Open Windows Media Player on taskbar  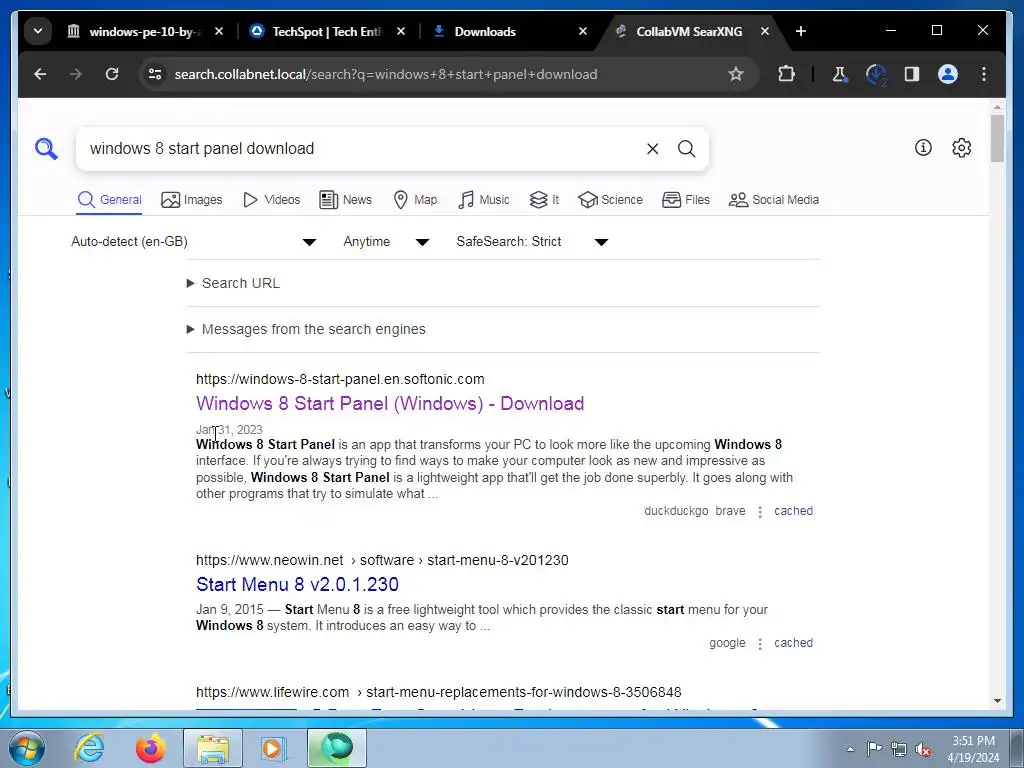274,748
